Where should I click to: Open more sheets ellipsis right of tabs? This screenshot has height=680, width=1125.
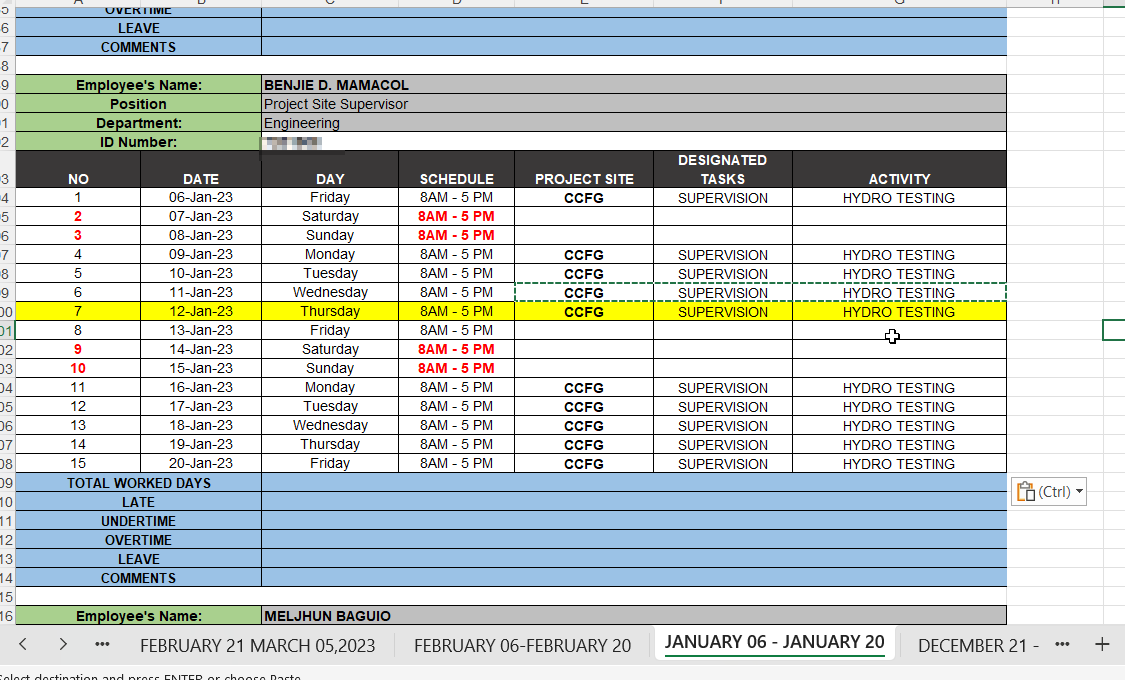[1063, 644]
